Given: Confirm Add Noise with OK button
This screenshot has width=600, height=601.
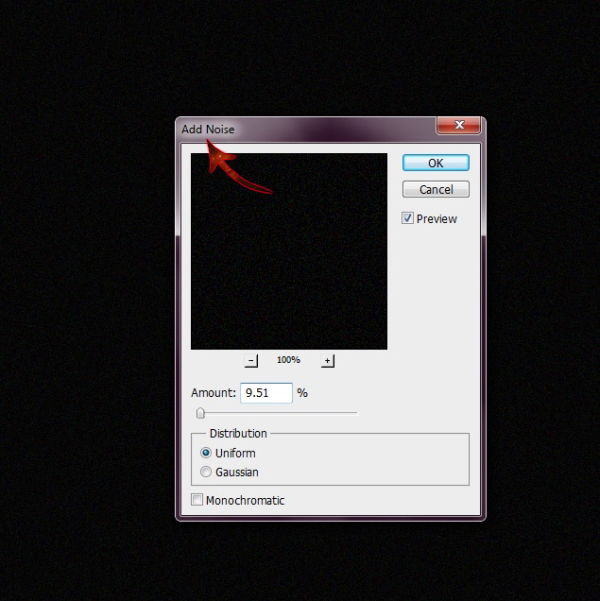Looking at the screenshot, I should [x=436, y=163].
